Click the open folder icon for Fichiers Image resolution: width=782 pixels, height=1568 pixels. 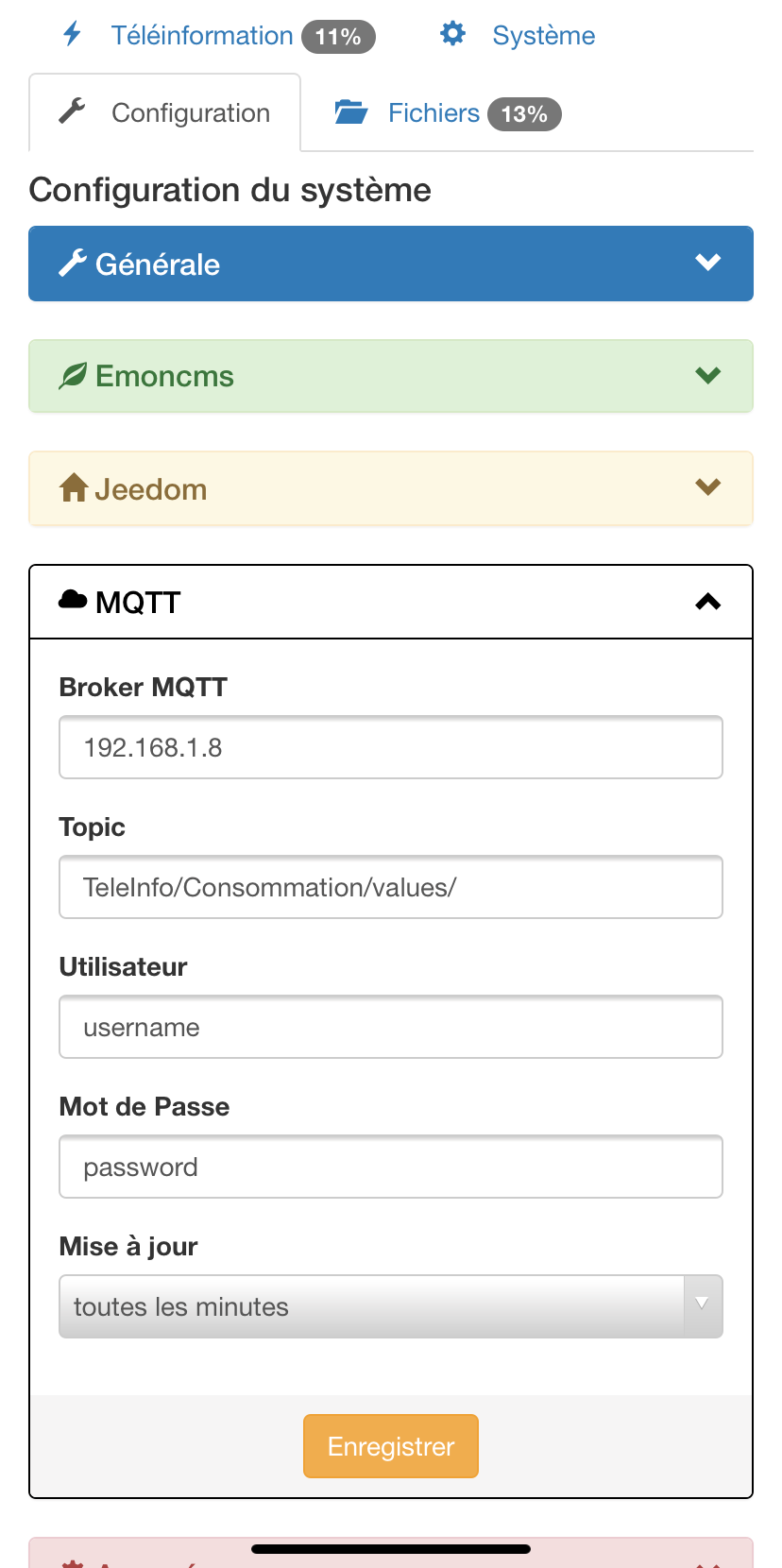point(351,112)
